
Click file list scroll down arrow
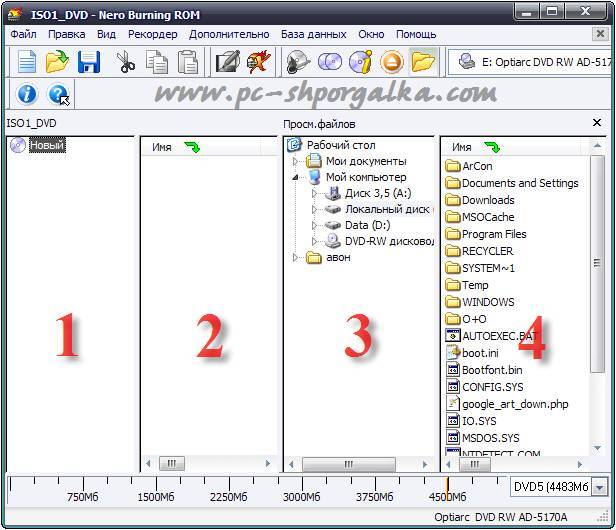point(597,448)
